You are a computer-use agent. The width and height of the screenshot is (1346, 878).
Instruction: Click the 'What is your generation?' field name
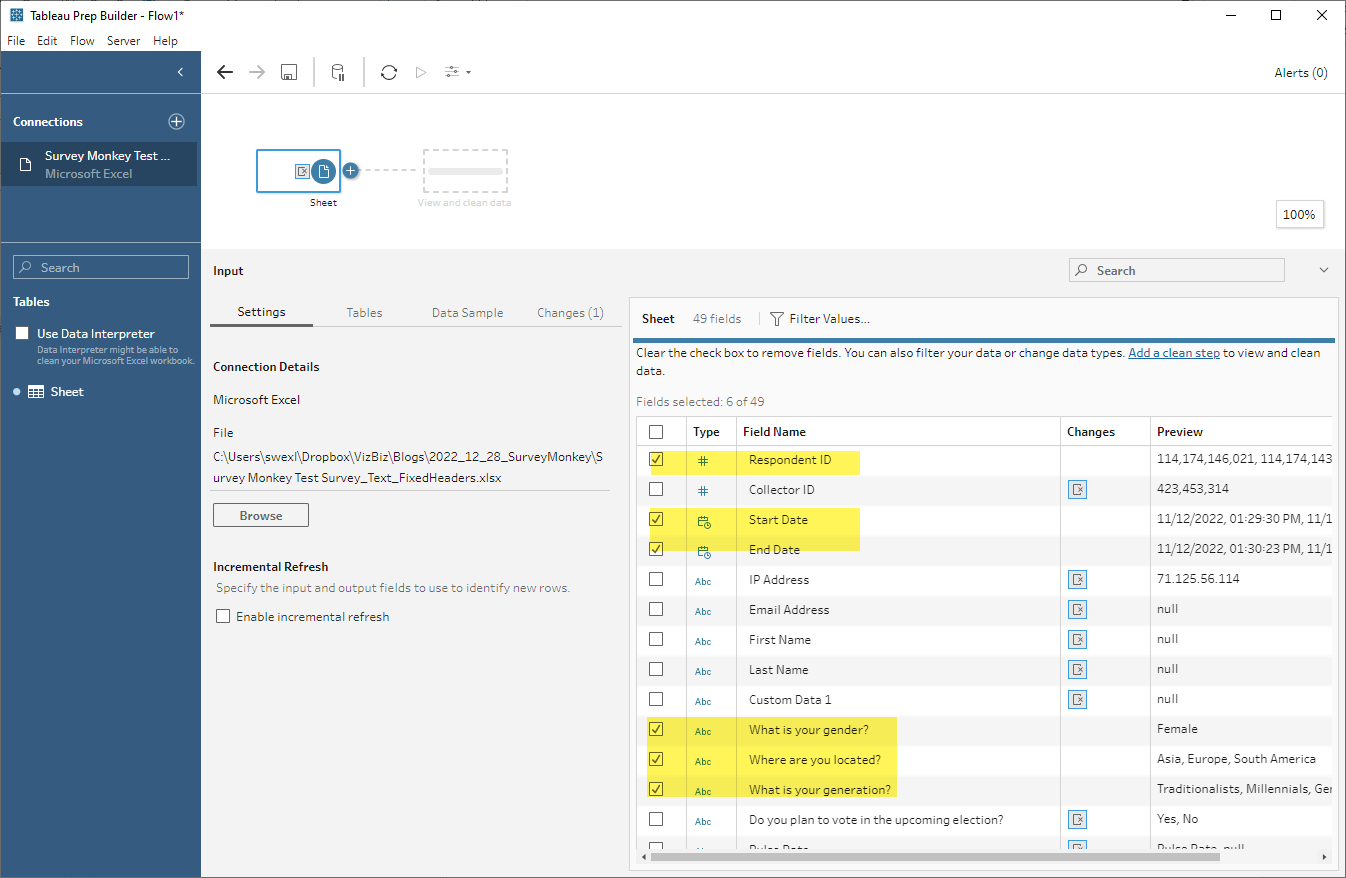coord(820,789)
